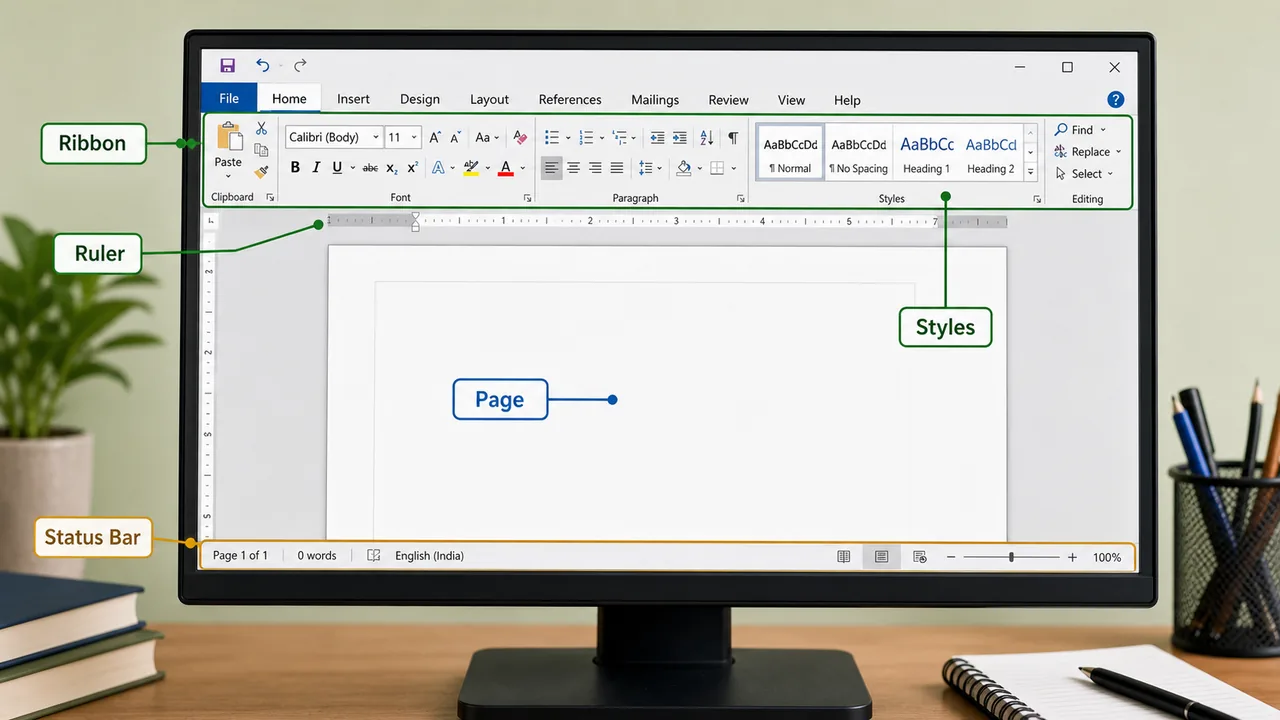
Task: Expand the Styles gallery More arrow
Action: coord(1031,172)
